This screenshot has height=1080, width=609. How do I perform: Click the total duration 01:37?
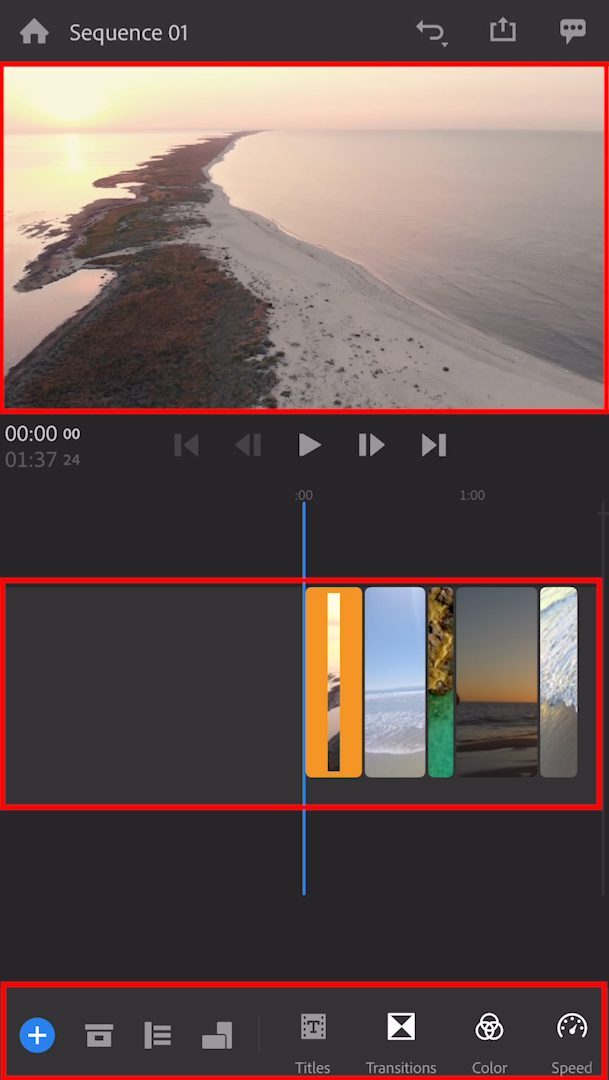43,459
